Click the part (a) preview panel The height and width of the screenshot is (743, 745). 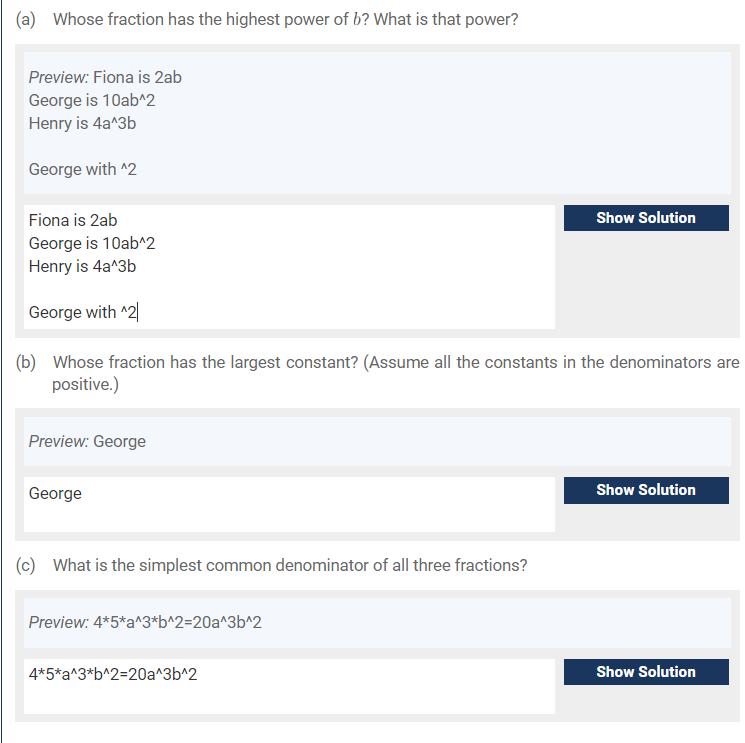tap(377, 123)
